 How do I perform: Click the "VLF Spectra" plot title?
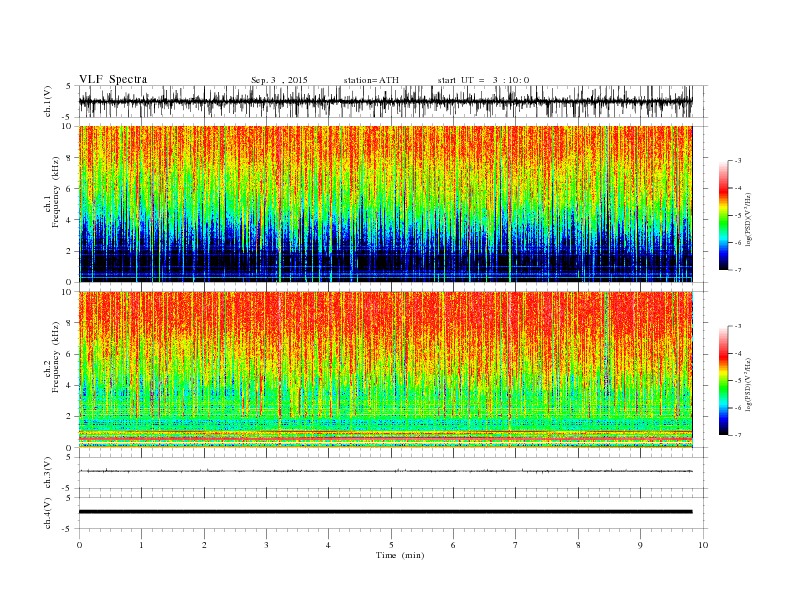pos(113,79)
